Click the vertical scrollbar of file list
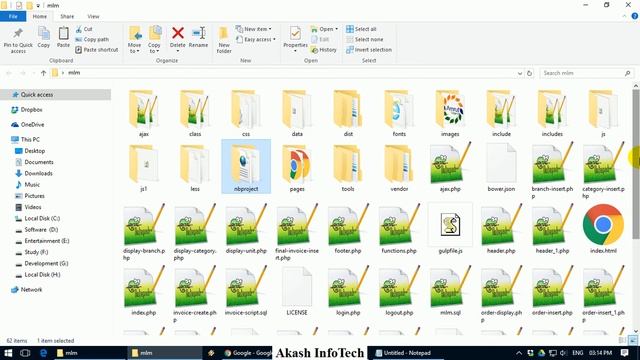Image resolution: width=640 pixels, height=360 pixels. click(x=636, y=163)
